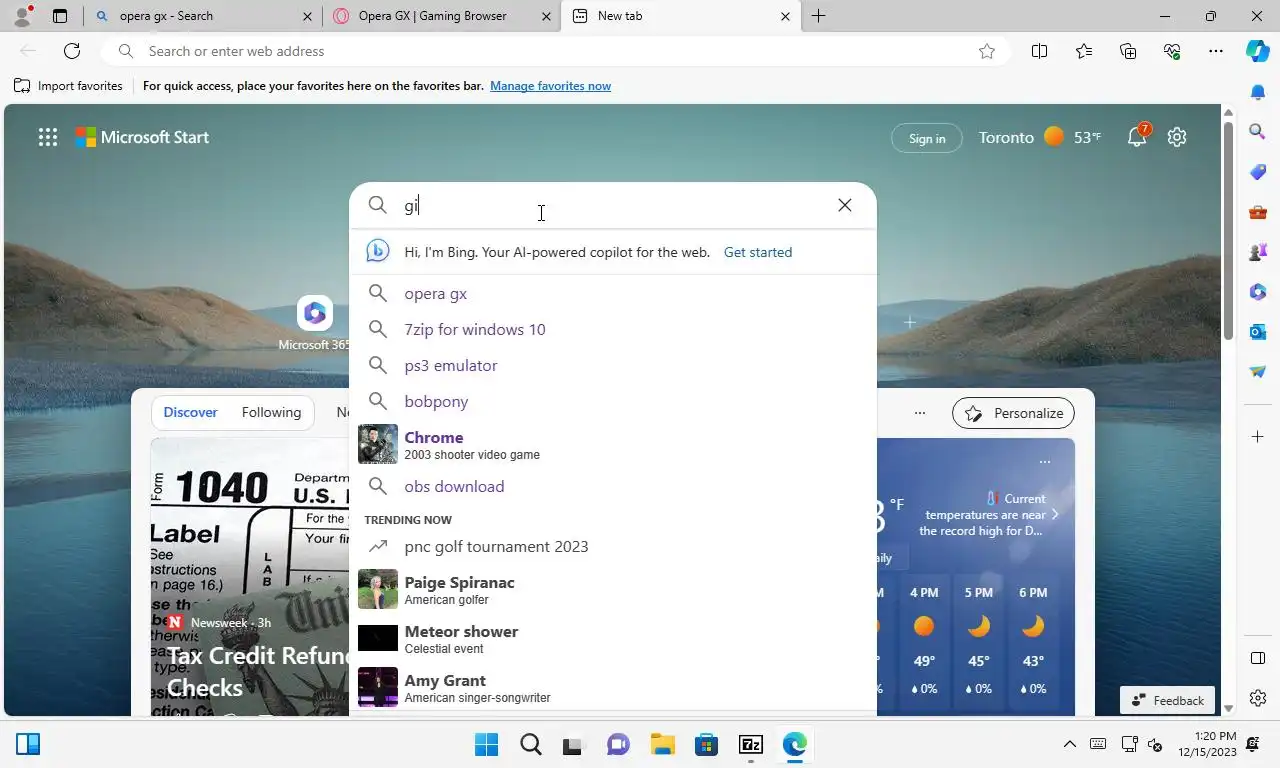Viewport: 1280px width, 768px height.
Task: Click Get started Bing link
Action: 758,252
